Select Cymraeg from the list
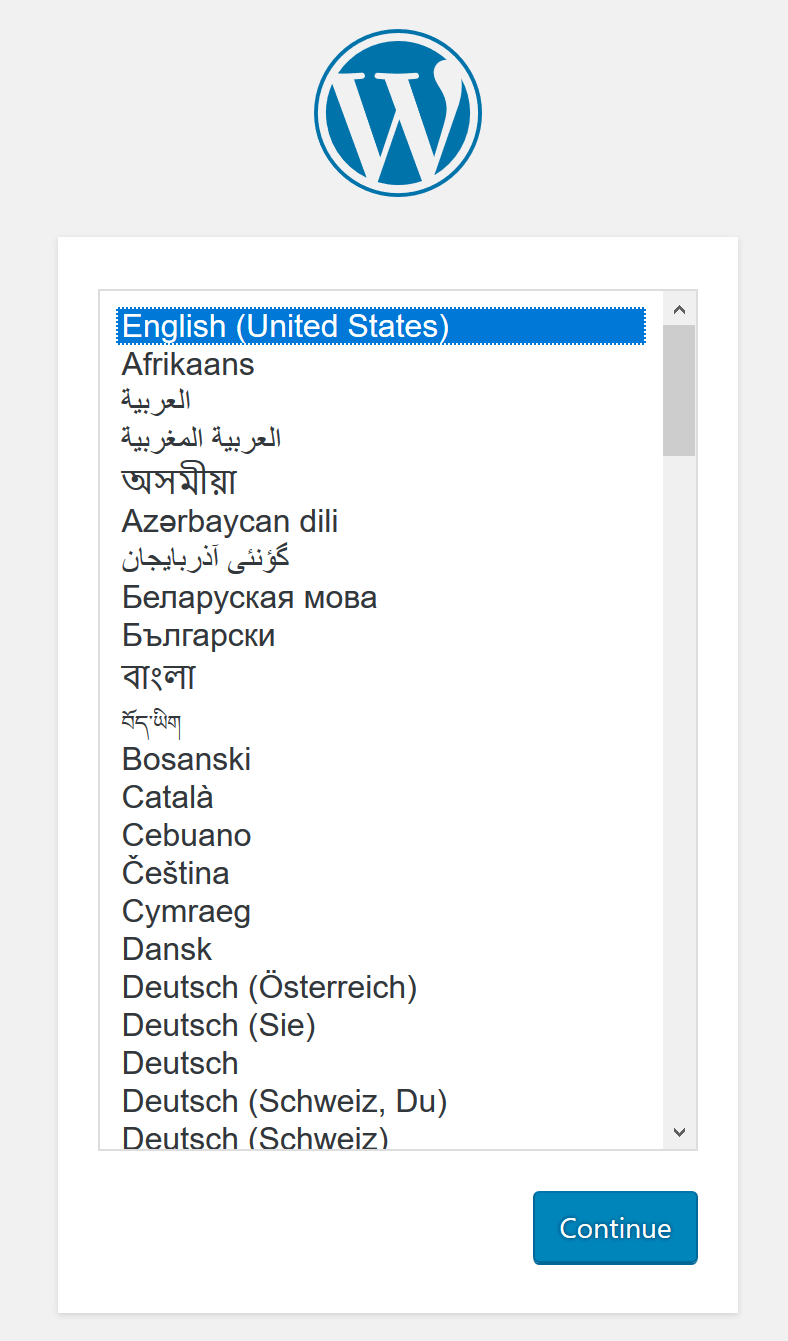Image resolution: width=788 pixels, height=1341 pixels. (x=381, y=911)
